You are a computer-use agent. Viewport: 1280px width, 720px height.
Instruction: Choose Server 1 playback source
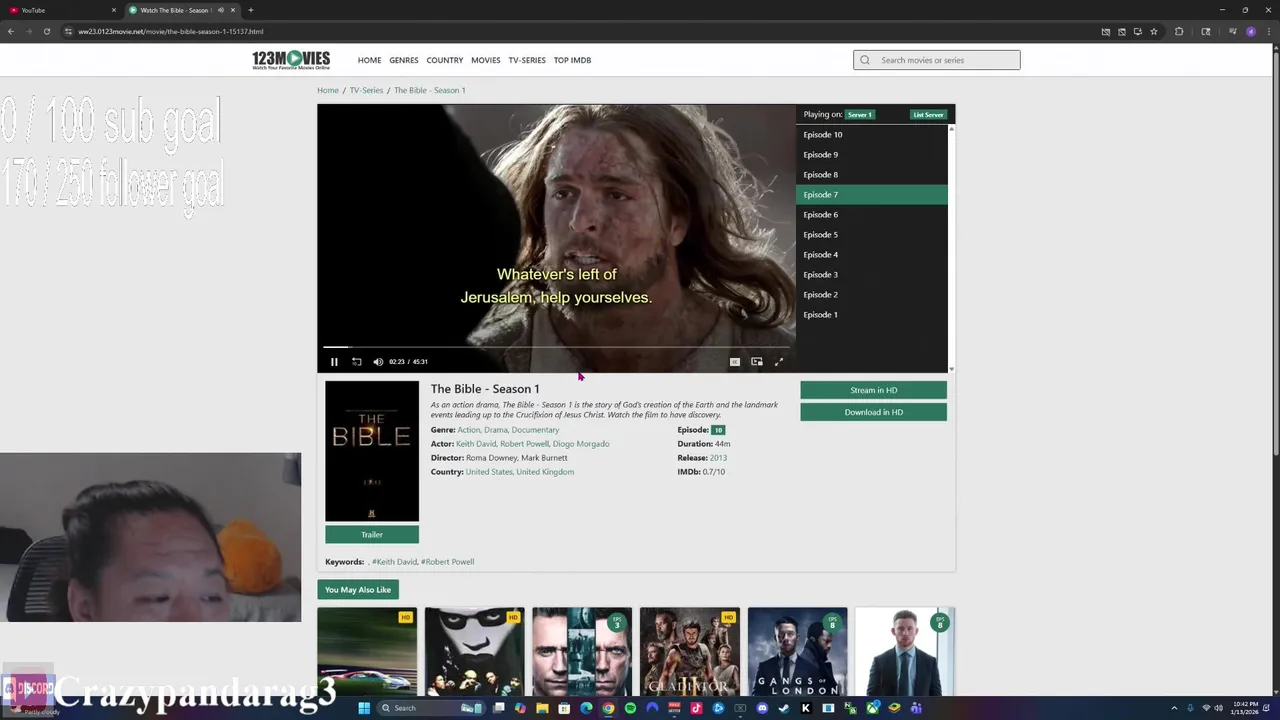859,115
